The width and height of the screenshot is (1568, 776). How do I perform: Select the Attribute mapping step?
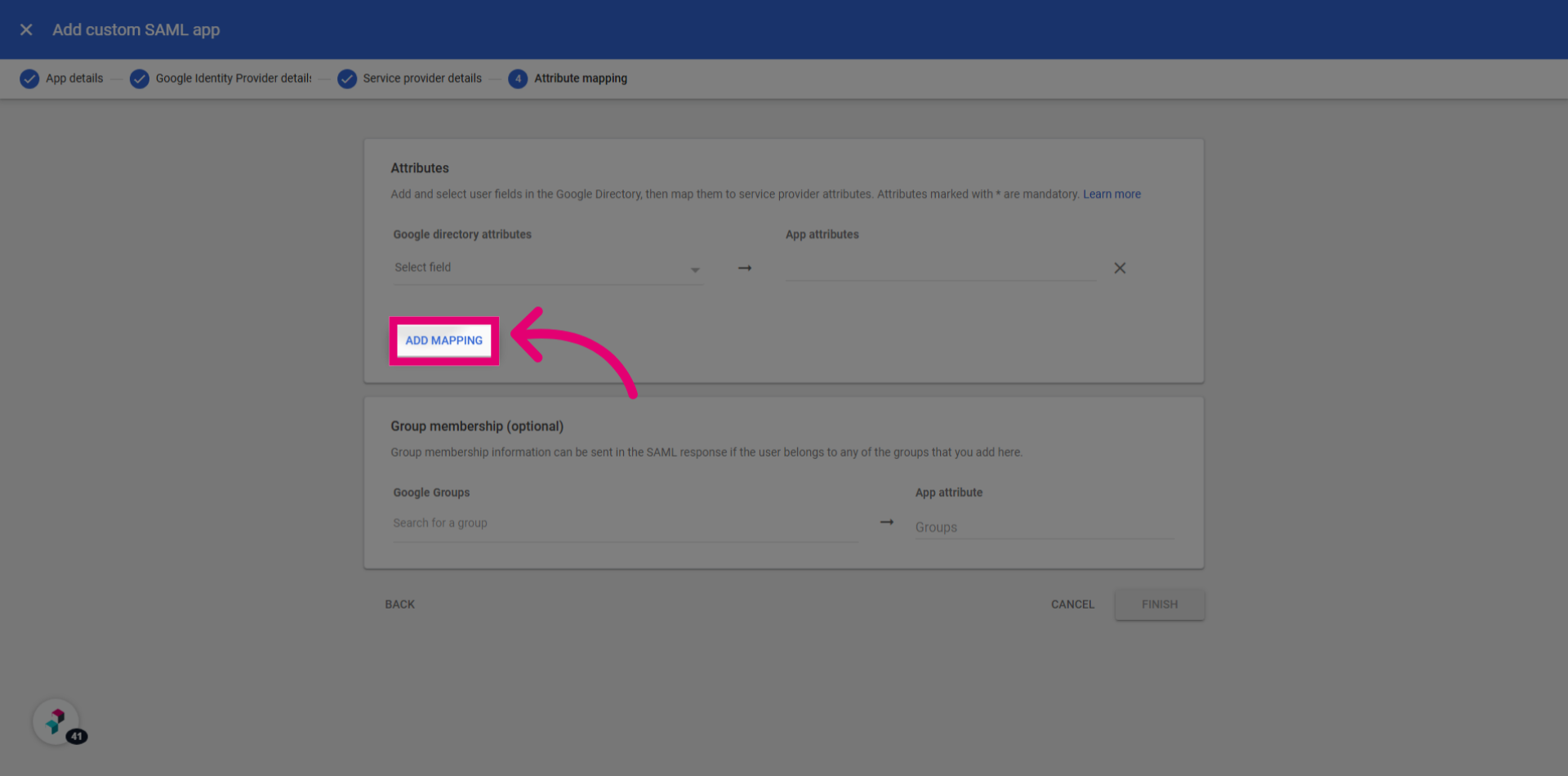click(x=581, y=78)
